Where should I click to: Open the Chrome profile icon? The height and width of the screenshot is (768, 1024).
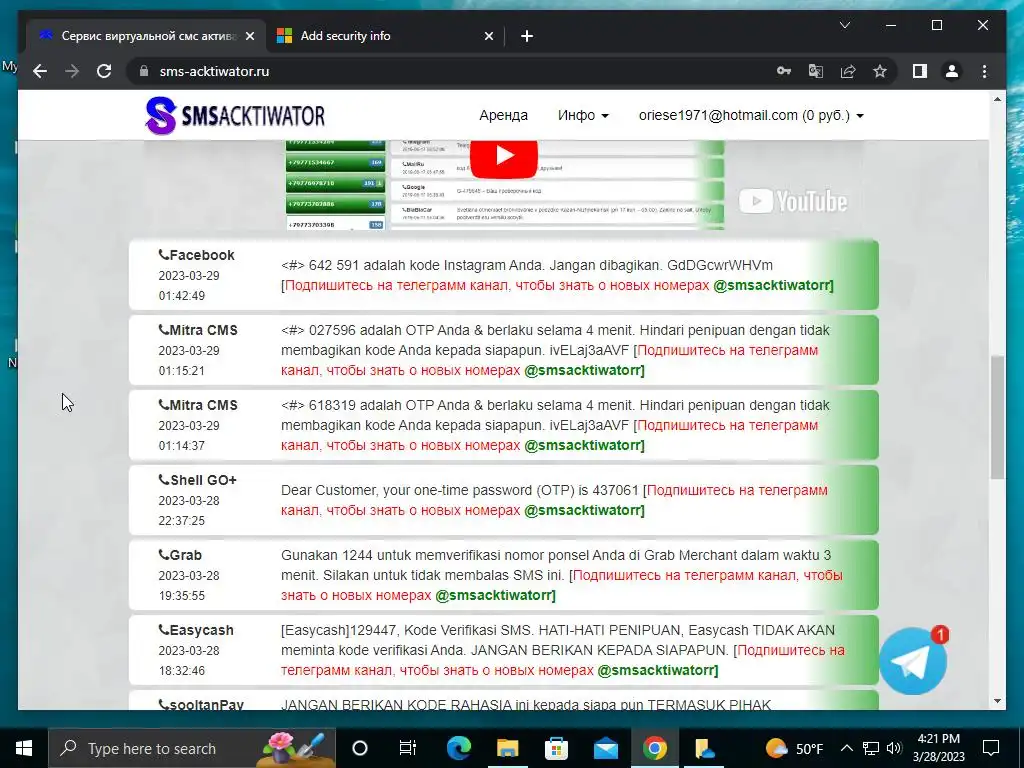pos(952,71)
